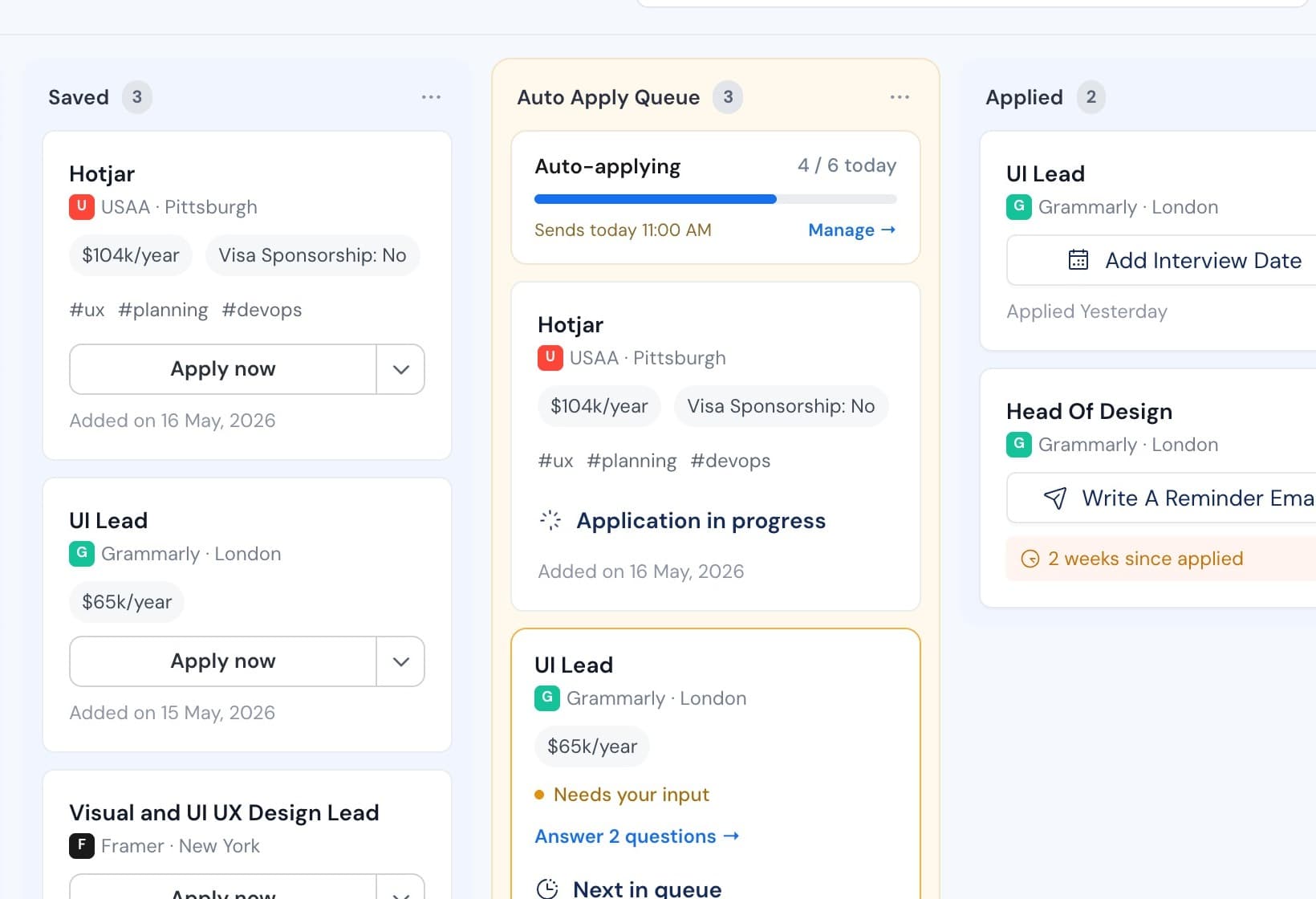The image size is (1316, 899).
Task: Click Applied Yesterday label
Action: 1087,311
